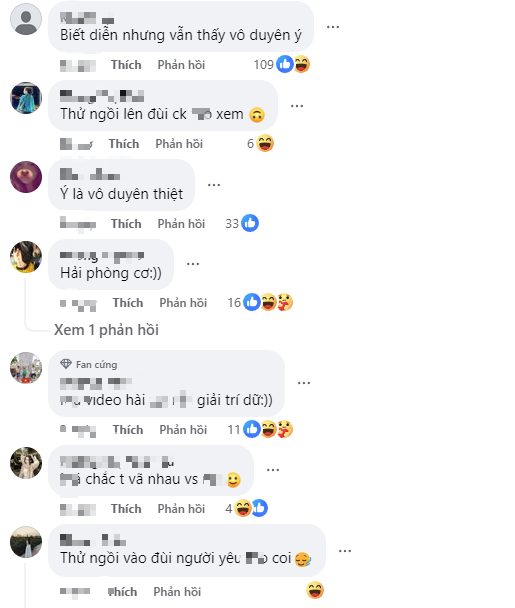Click Phản hồi under 'giải trí dữ' comment
This screenshot has height=608, width=515.
[183, 430]
